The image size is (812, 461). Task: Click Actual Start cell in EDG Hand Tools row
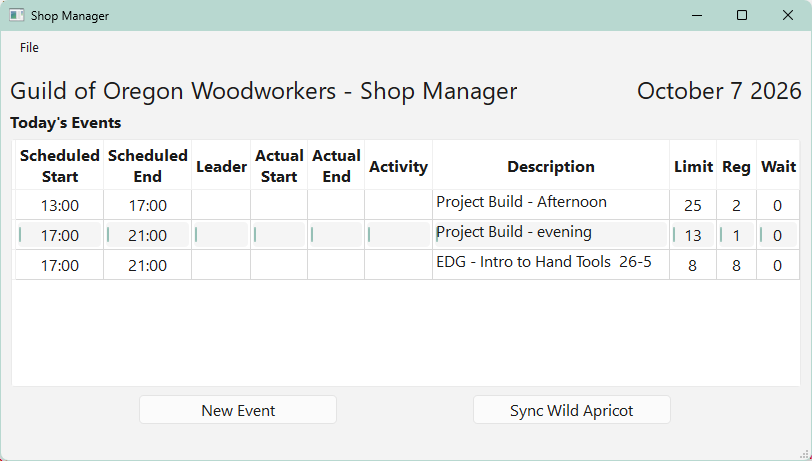coord(279,266)
